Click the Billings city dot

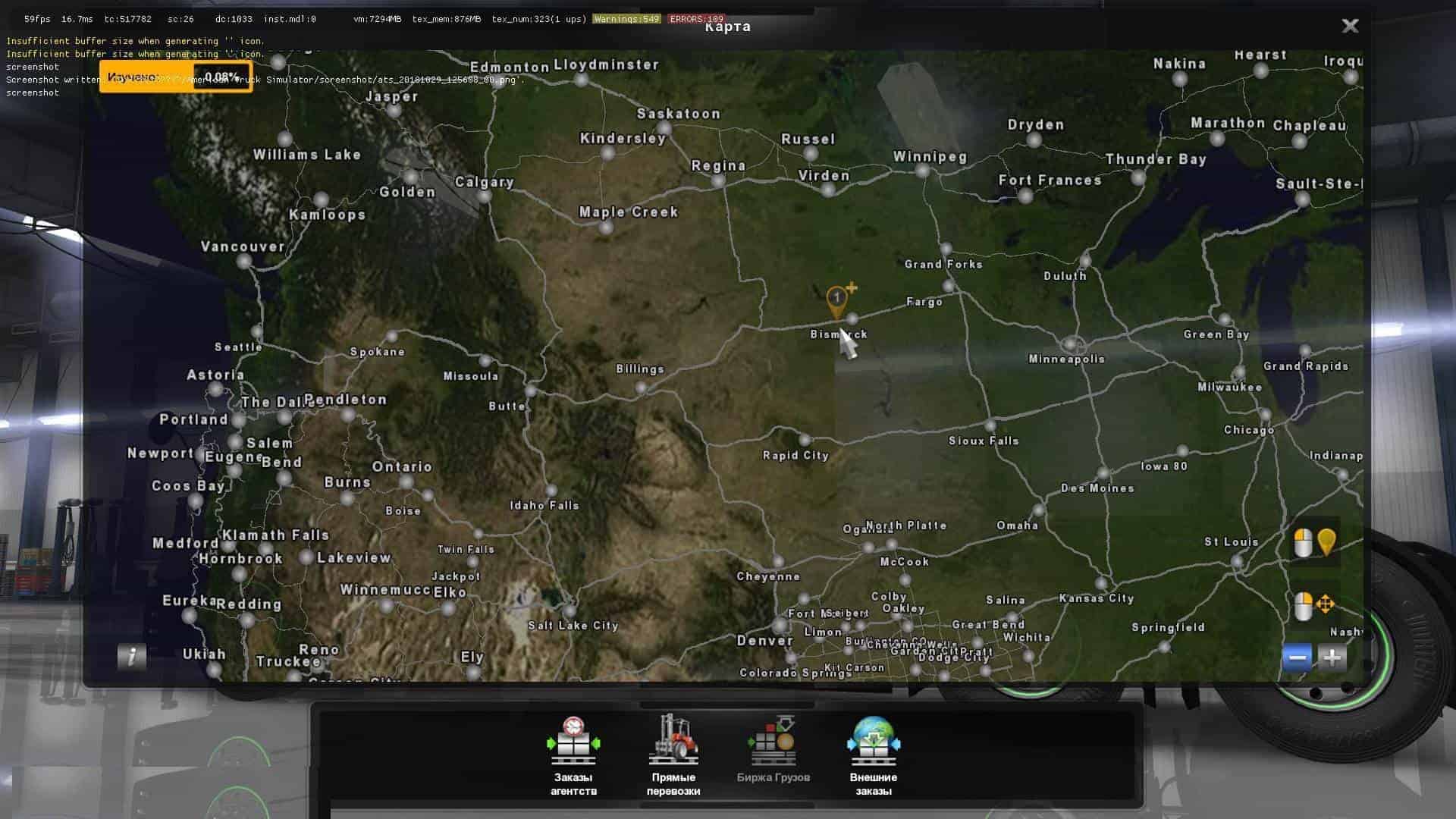pos(642,388)
